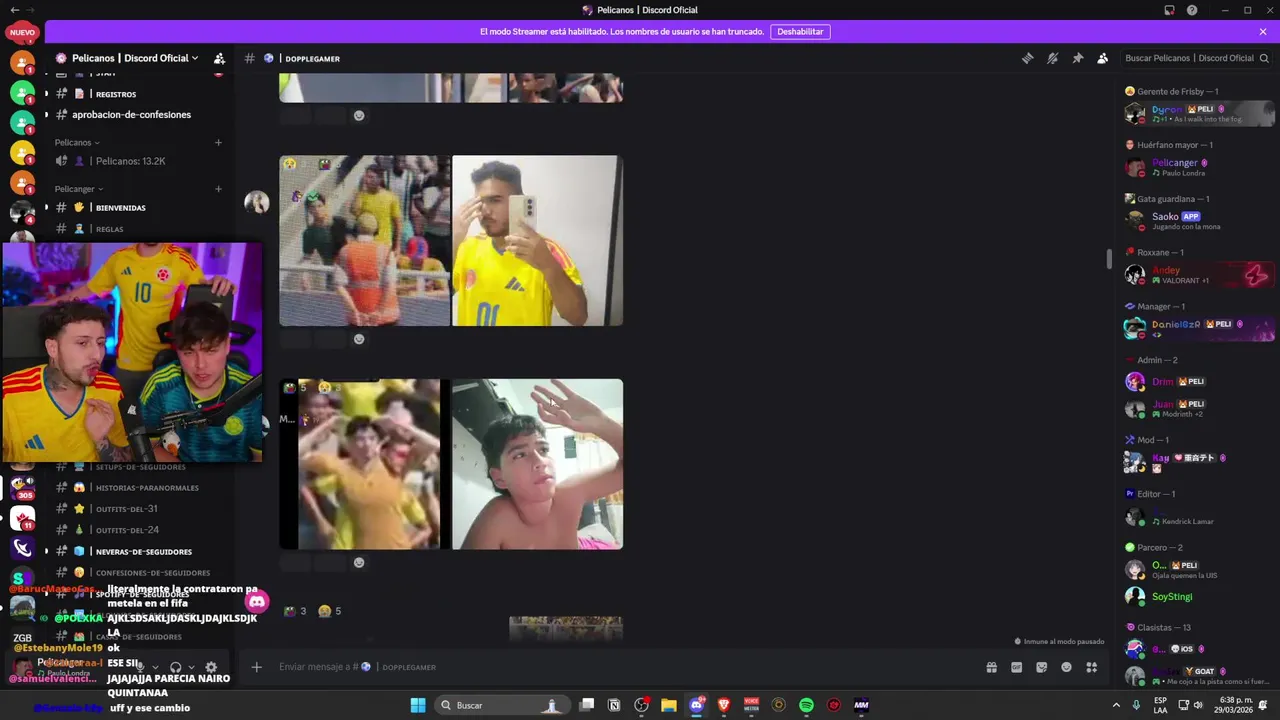
Task: Open Juan member under Admin
Action: pyautogui.click(x=1198, y=408)
